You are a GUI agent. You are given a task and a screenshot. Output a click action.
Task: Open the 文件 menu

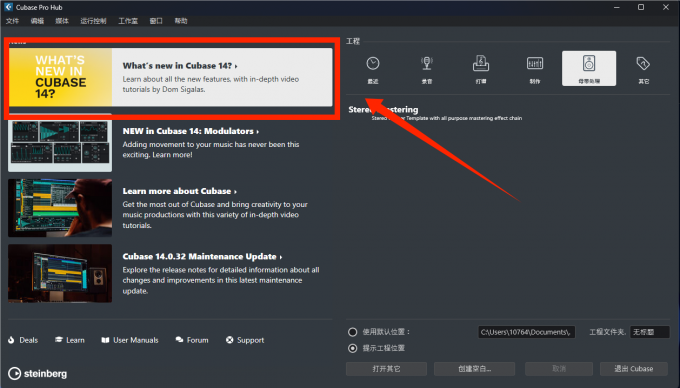tap(12, 21)
